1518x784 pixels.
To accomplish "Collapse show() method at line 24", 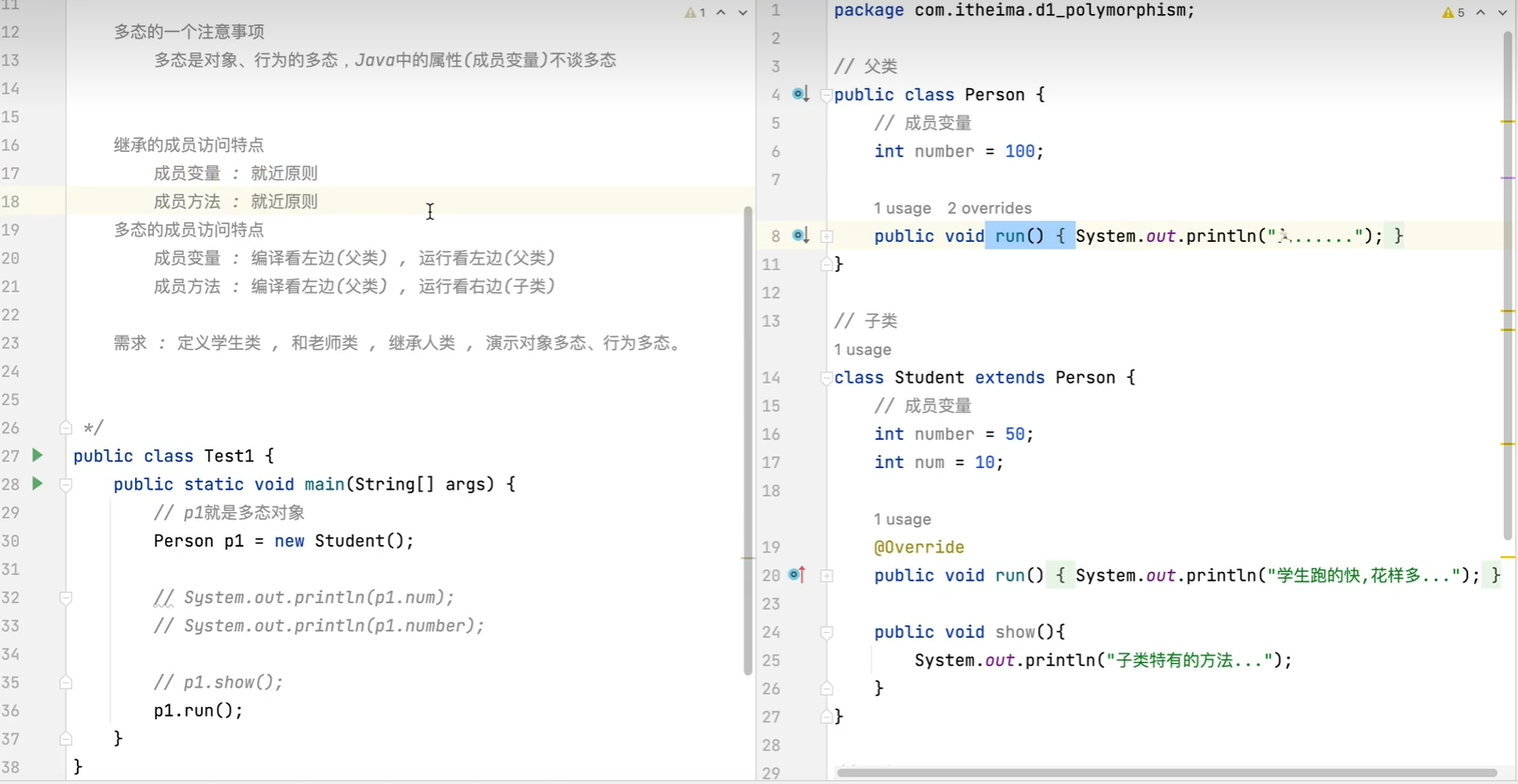I will 826,633.
